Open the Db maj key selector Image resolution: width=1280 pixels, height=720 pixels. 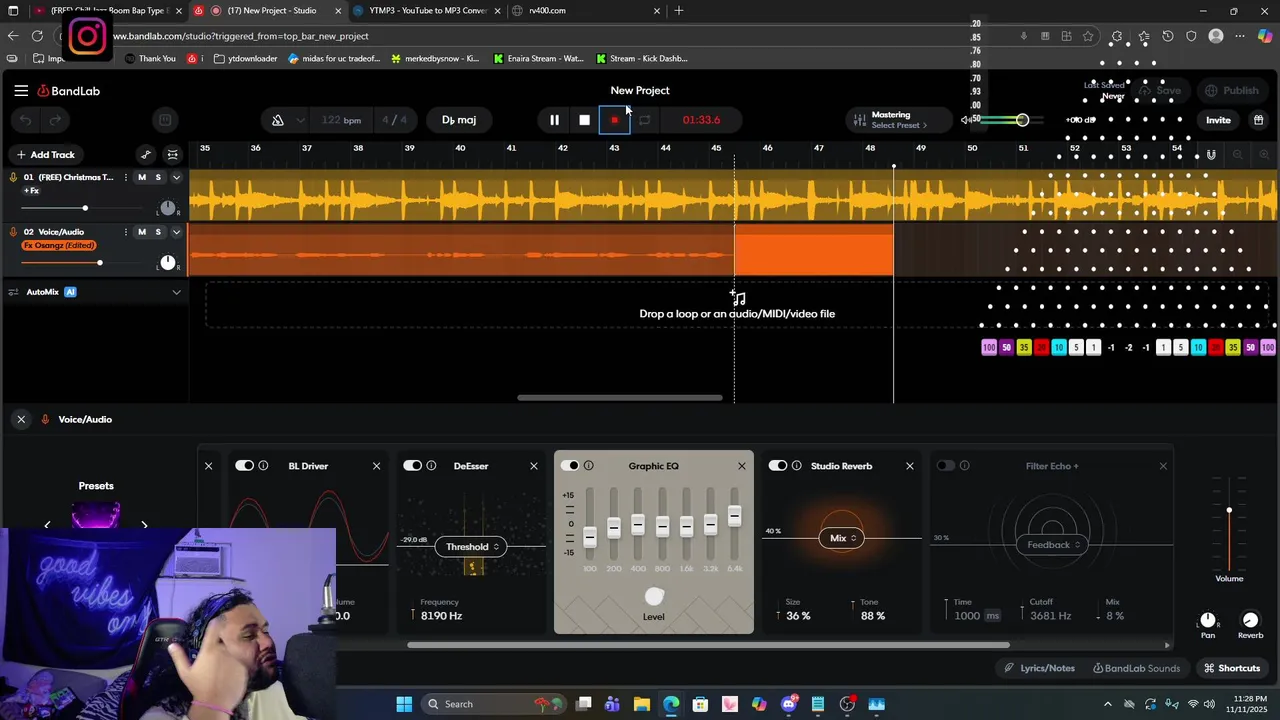coord(459,120)
